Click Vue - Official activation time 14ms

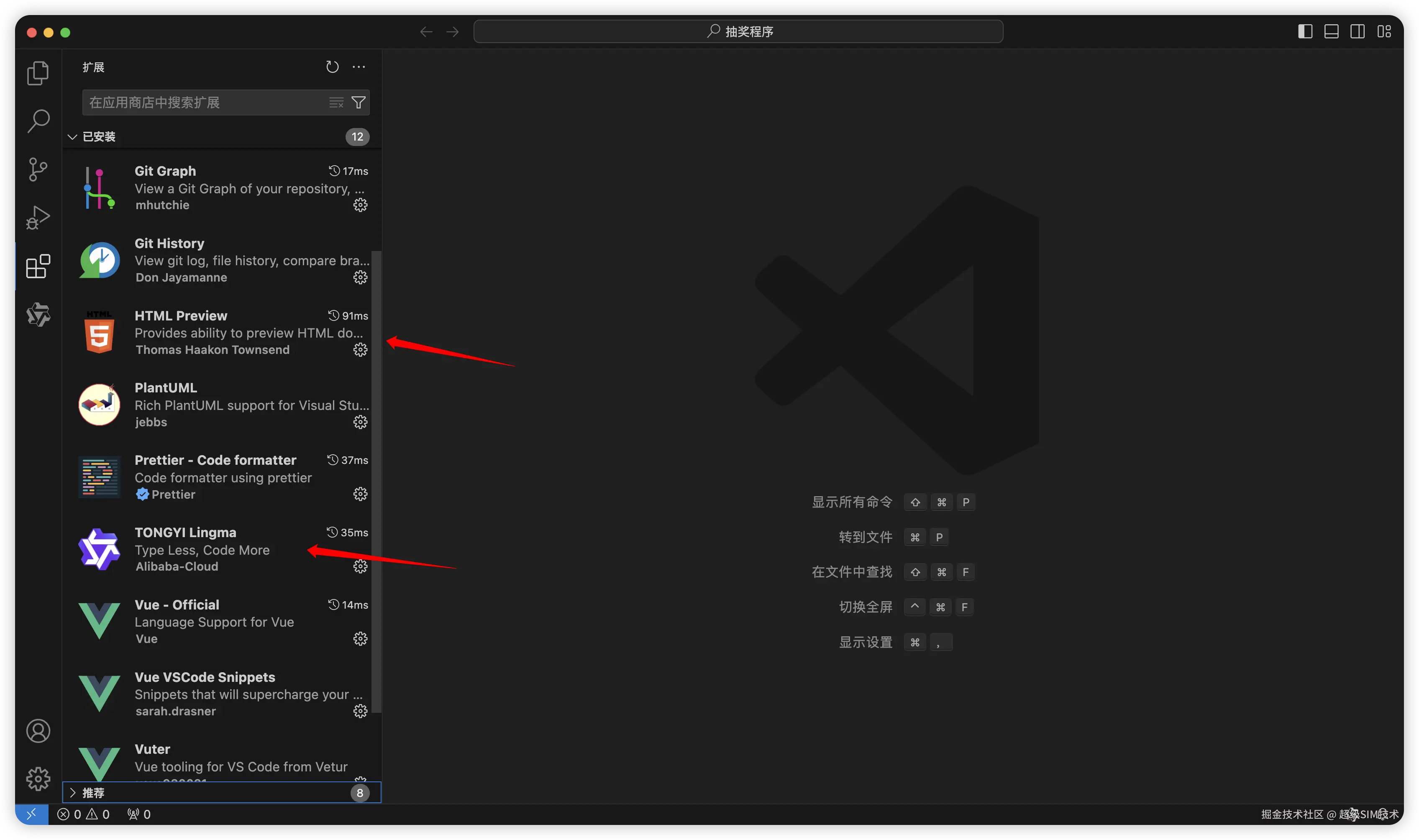(348, 605)
